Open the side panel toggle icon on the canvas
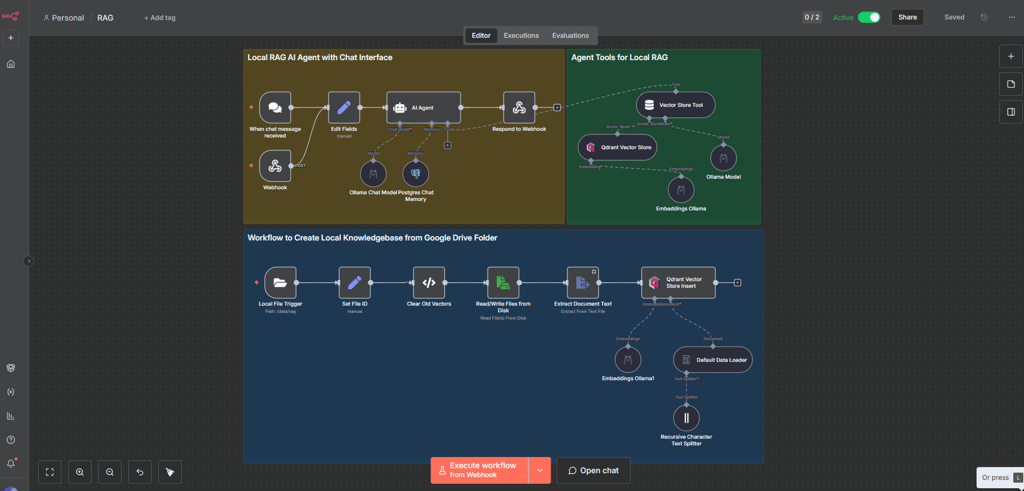The image size is (1024, 491). pos(1011,112)
